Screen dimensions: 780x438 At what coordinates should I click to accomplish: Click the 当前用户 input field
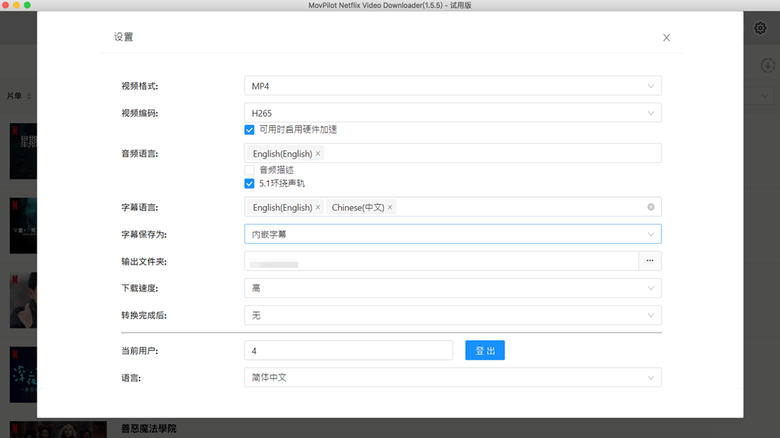click(x=348, y=350)
